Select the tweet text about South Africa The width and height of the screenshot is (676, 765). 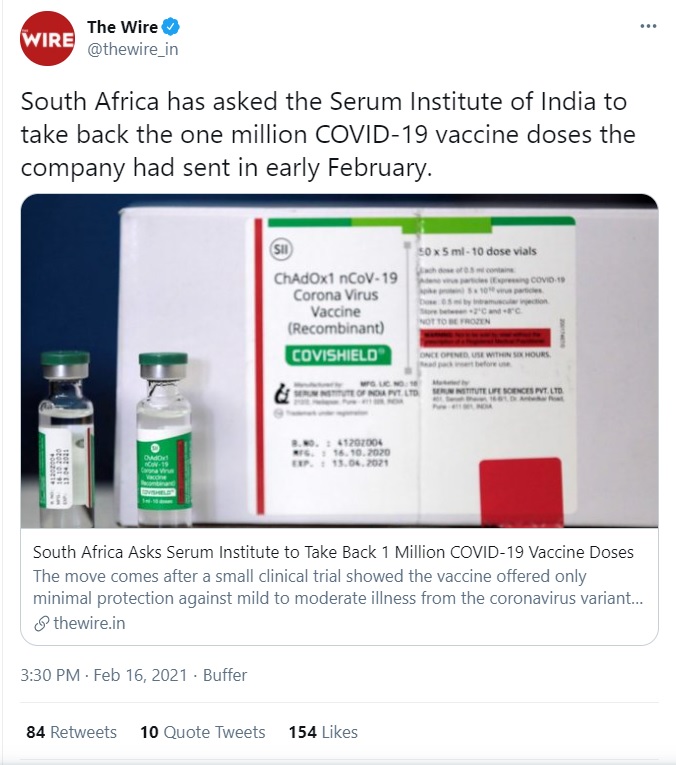tap(327, 134)
